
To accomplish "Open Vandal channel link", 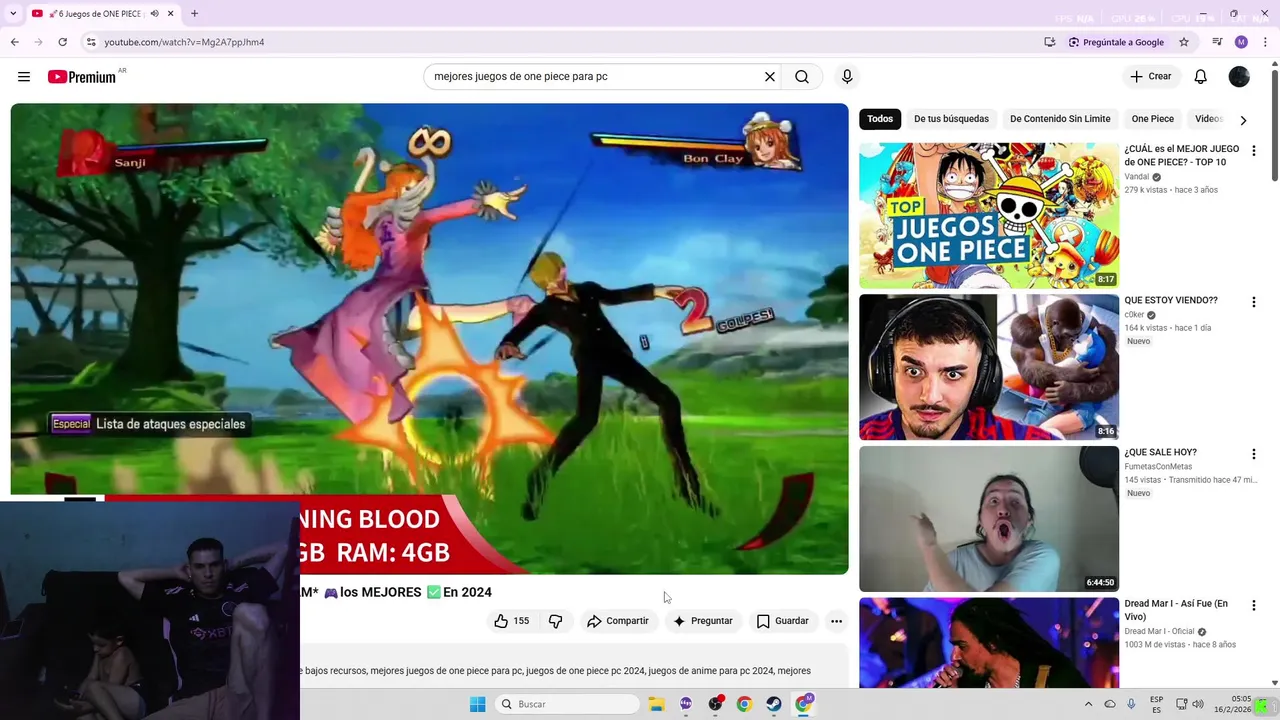I will pyautogui.click(x=1136, y=177).
